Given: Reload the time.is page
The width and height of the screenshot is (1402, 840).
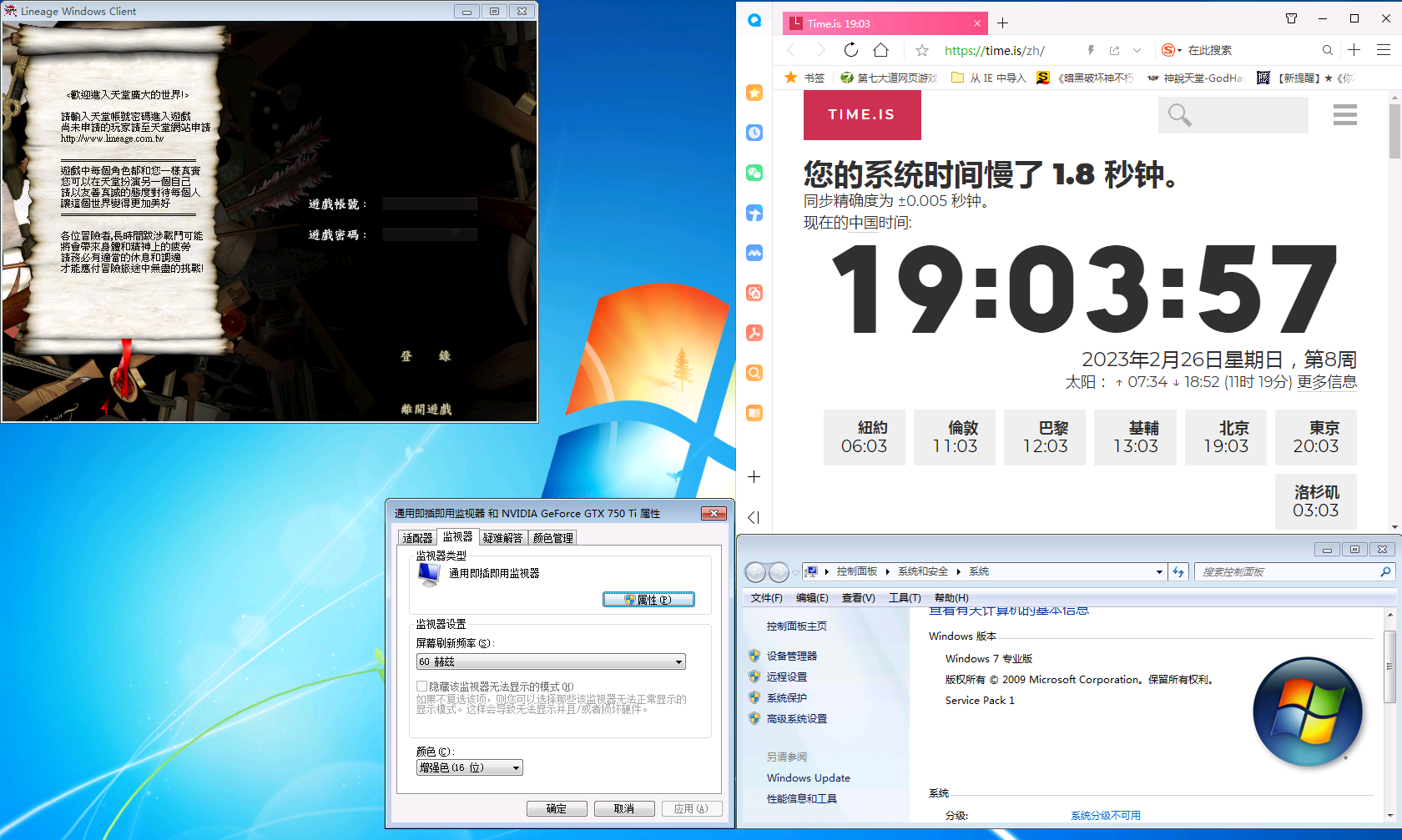Looking at the screenshot, I should pyautogui.click(x=850, y=50).
